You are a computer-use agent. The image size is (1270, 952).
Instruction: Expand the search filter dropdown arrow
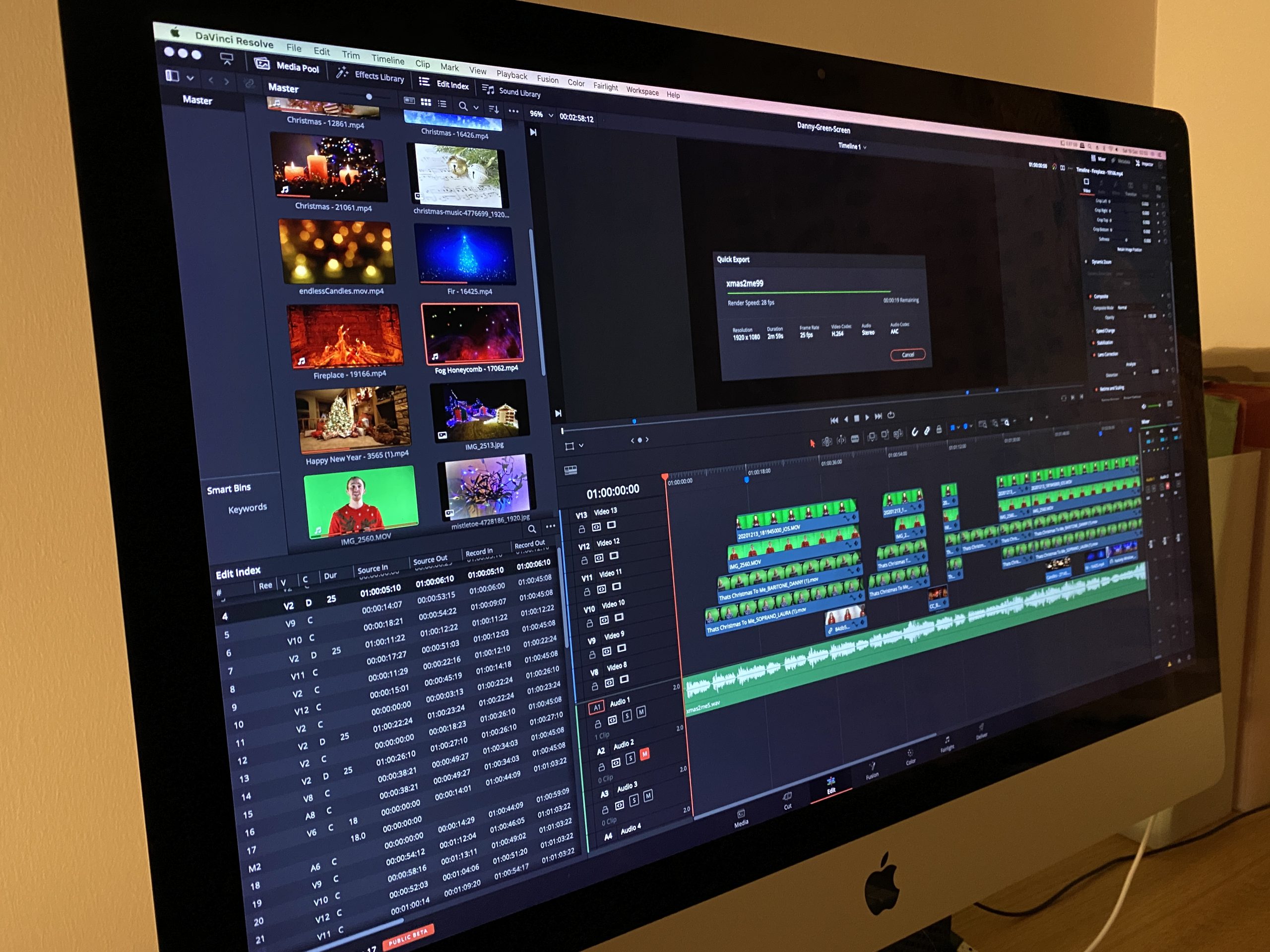[x=476, y=107]
